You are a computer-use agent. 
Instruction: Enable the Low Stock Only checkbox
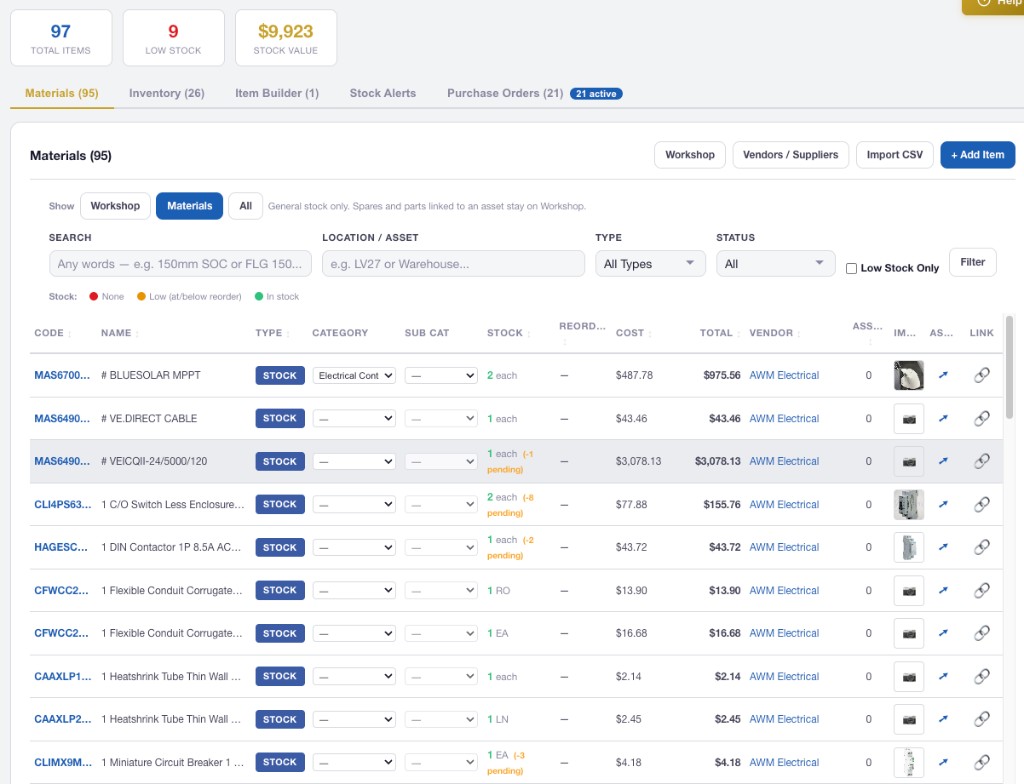tap(852, 269)
